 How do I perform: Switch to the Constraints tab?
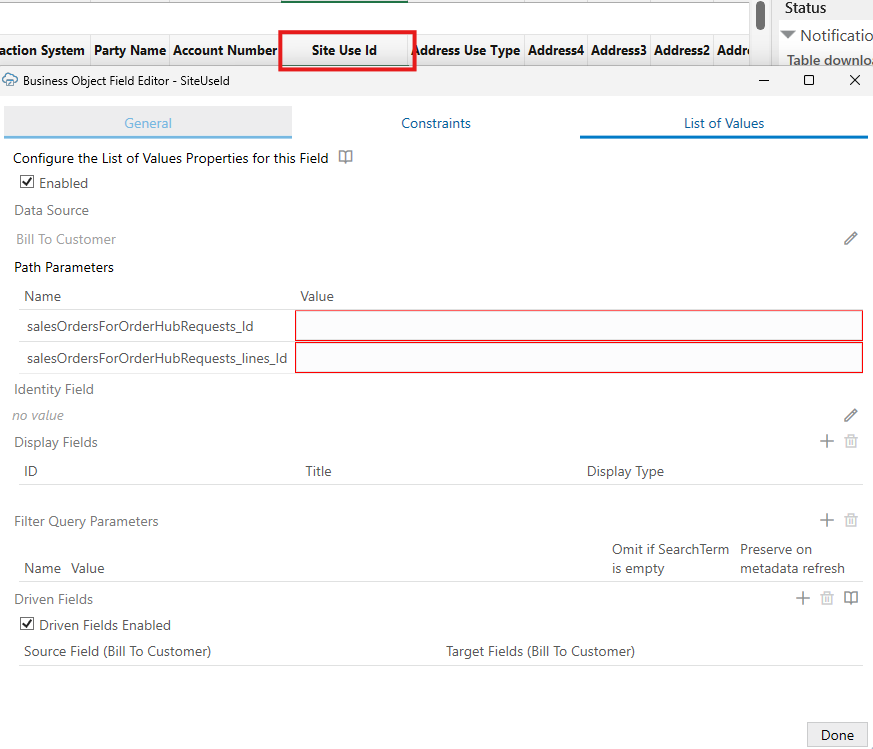coord(436,123)
